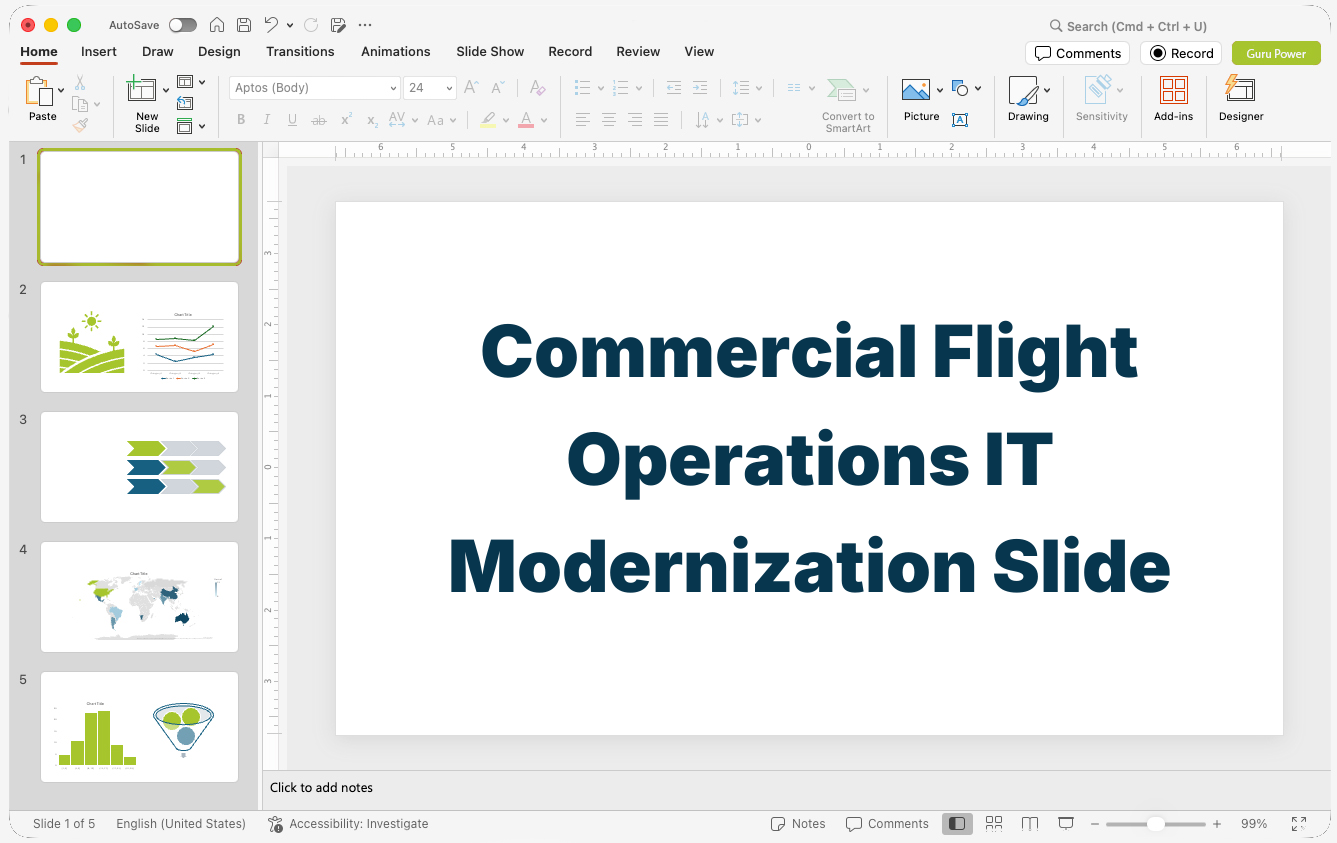Viewport: 1337px width, 843px height.
Task: Click English (United States) language indicator
Action: [181, 824]
